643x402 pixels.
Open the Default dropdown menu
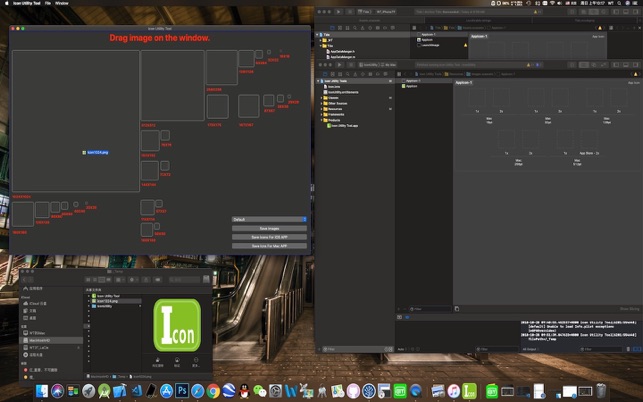(x=268, y=218)
